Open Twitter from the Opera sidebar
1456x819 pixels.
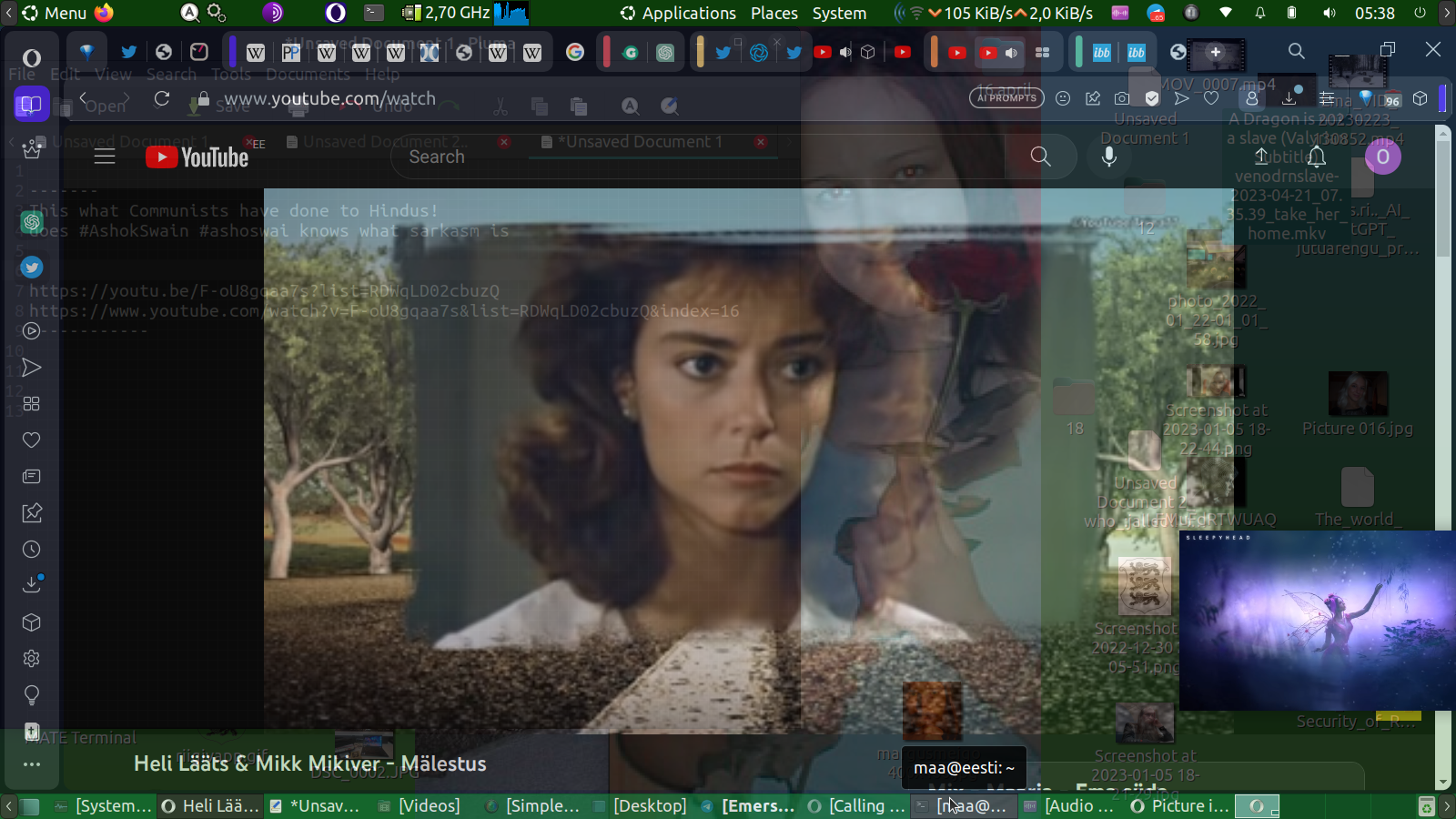pos(32,267)
